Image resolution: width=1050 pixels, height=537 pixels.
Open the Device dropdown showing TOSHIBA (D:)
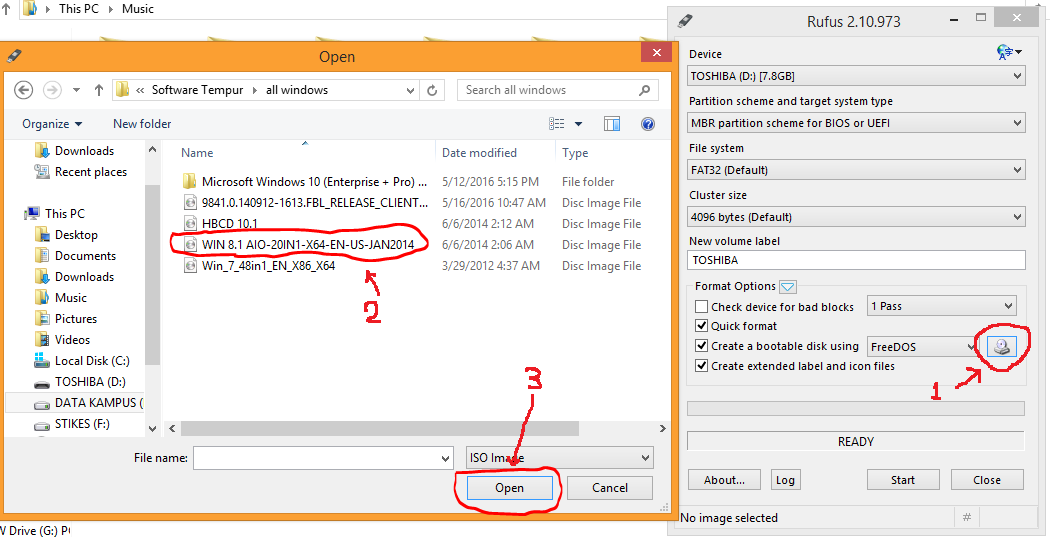tap(856, 76)
